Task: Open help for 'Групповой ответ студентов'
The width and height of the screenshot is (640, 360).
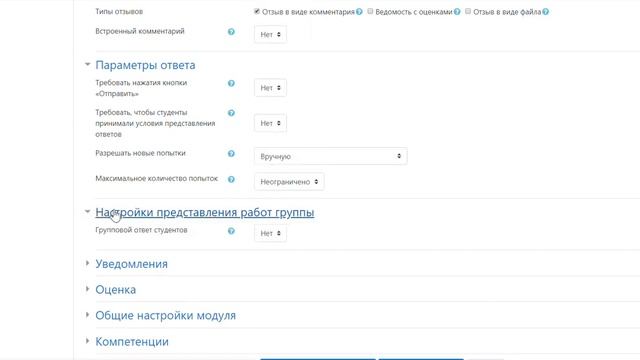Action: [231, 231]
